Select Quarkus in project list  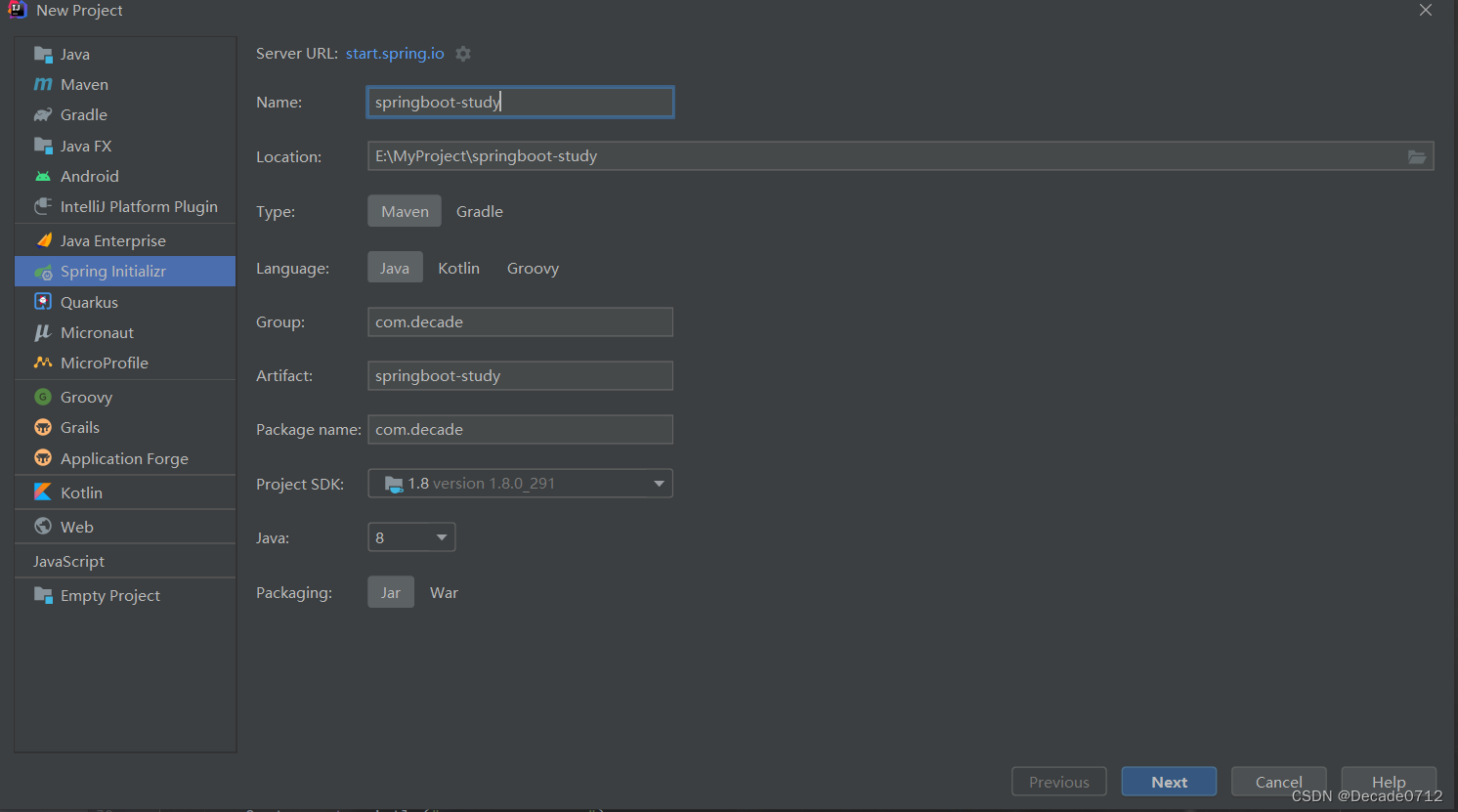125,302
